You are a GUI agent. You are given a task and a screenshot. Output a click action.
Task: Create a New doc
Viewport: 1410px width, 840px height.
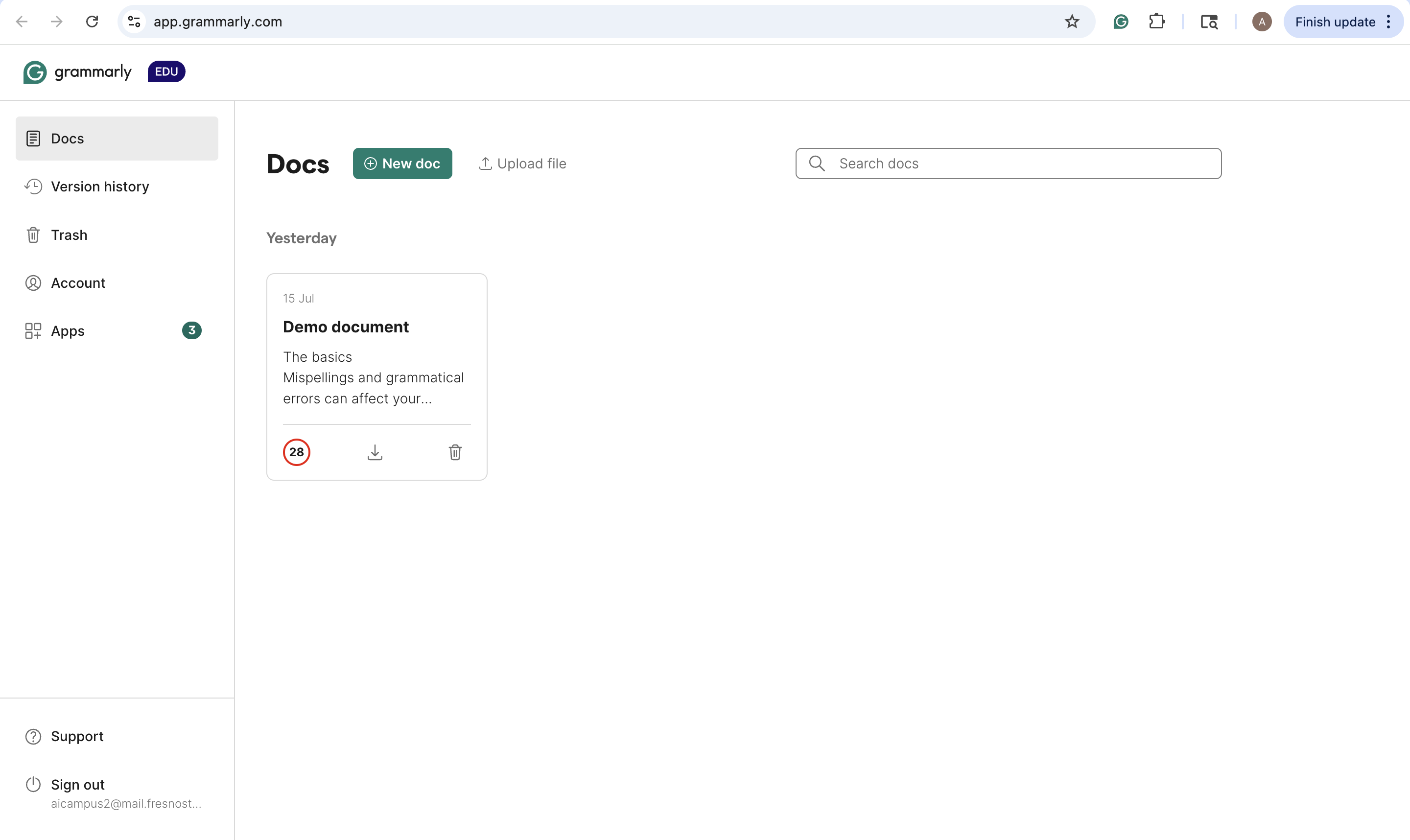(x=402, y=163)
